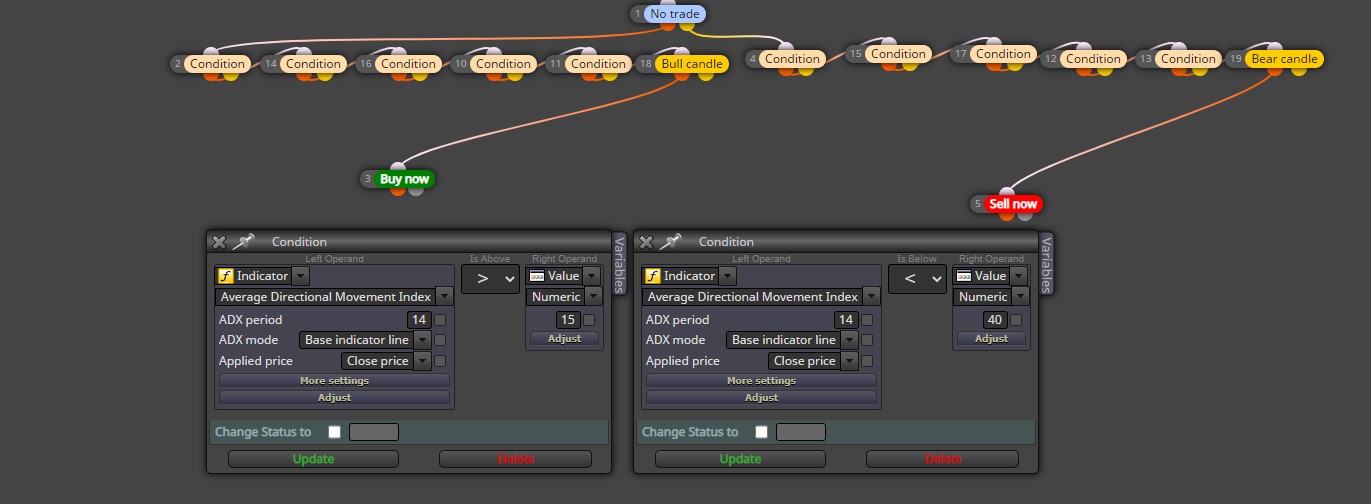Tick Applied price checkbox in Is Above panel
Image resolution: width=1371 pixels, height=504 pixels.
click(440, 361)
